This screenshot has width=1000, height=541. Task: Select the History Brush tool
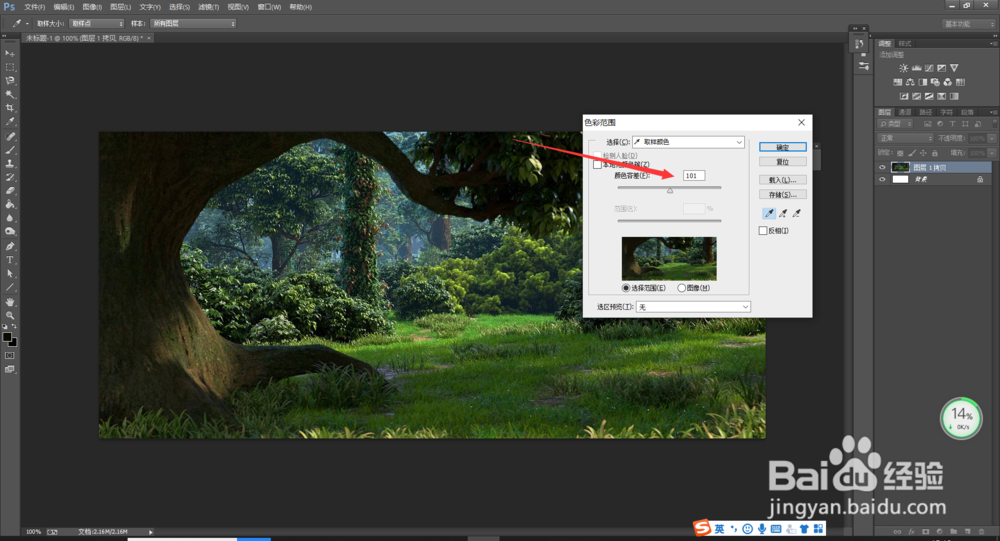[x=10, y=177]
